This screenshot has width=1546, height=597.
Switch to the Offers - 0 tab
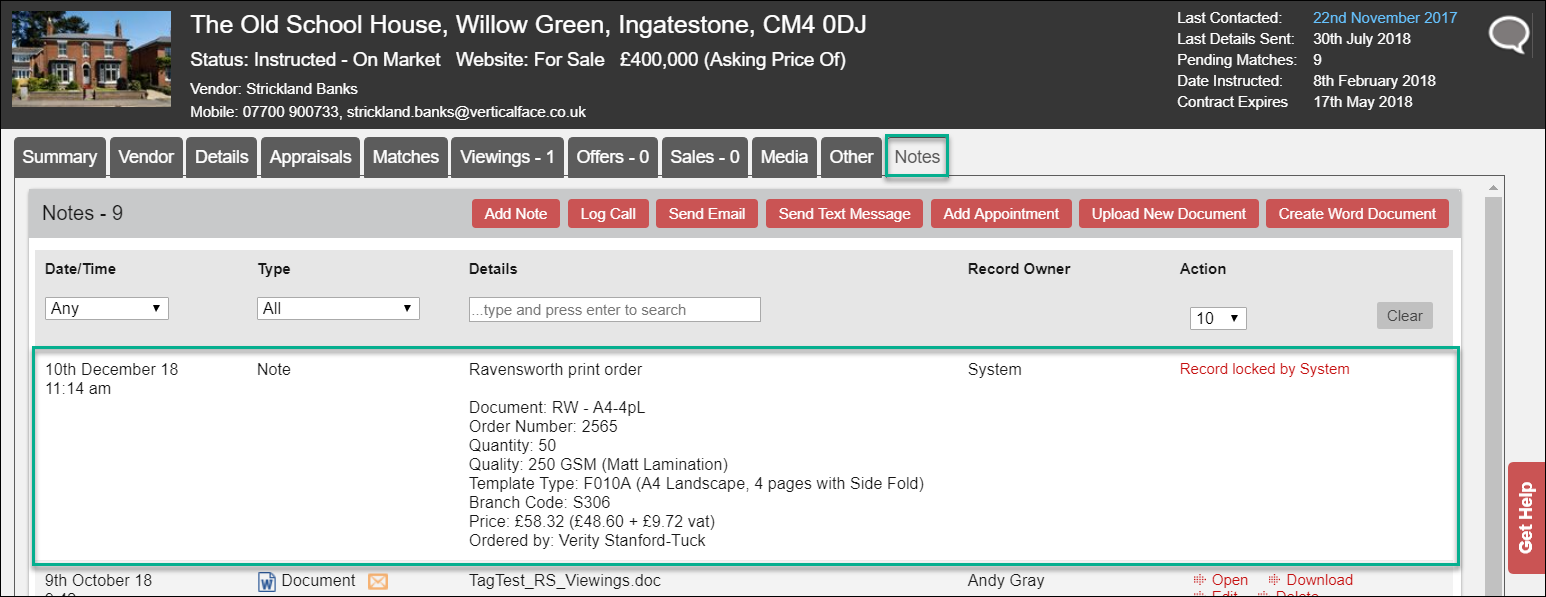(x=613, y=157)
